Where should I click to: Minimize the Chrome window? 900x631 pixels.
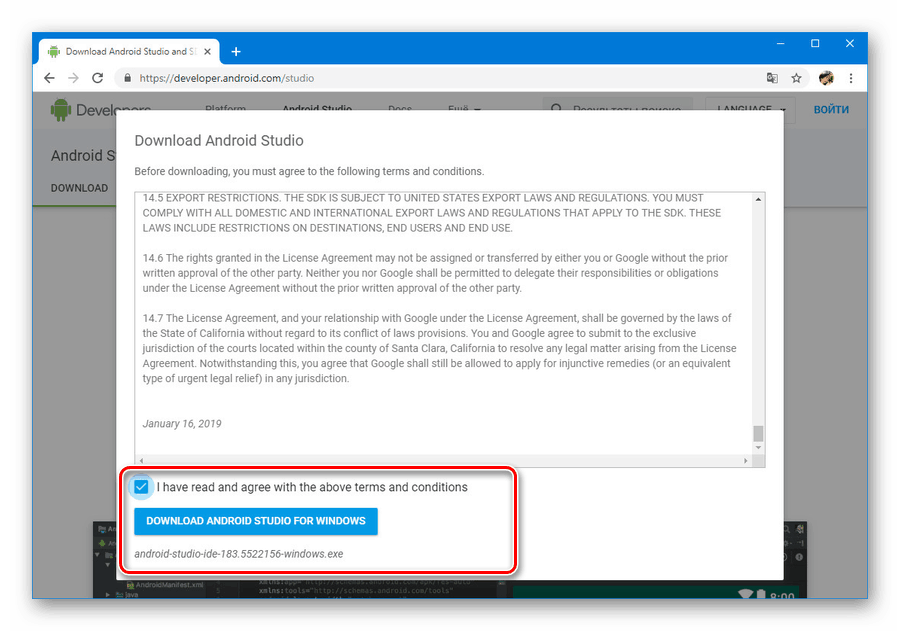781,44
